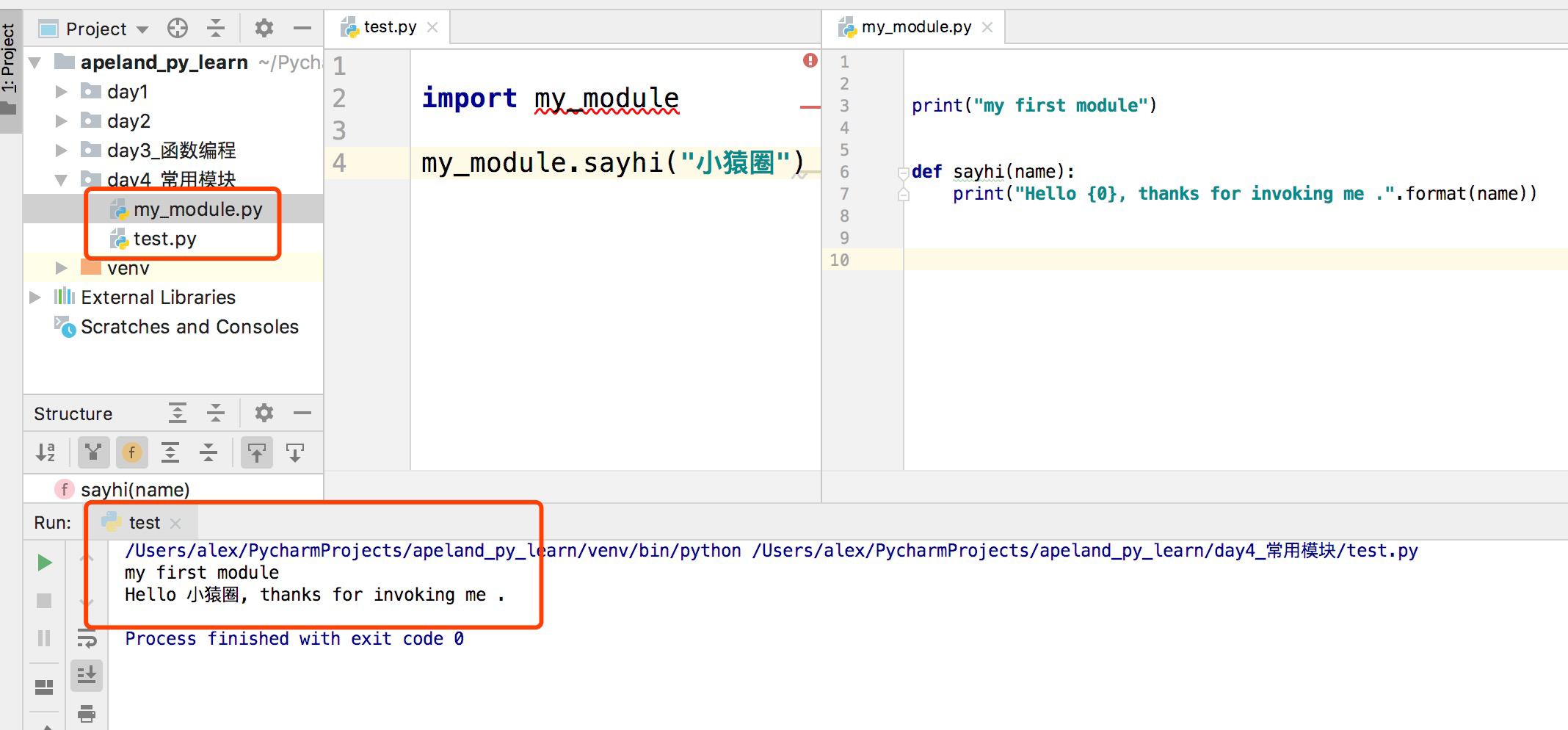Pause the run output
The image size is (1568, 730).
(44, 638)
